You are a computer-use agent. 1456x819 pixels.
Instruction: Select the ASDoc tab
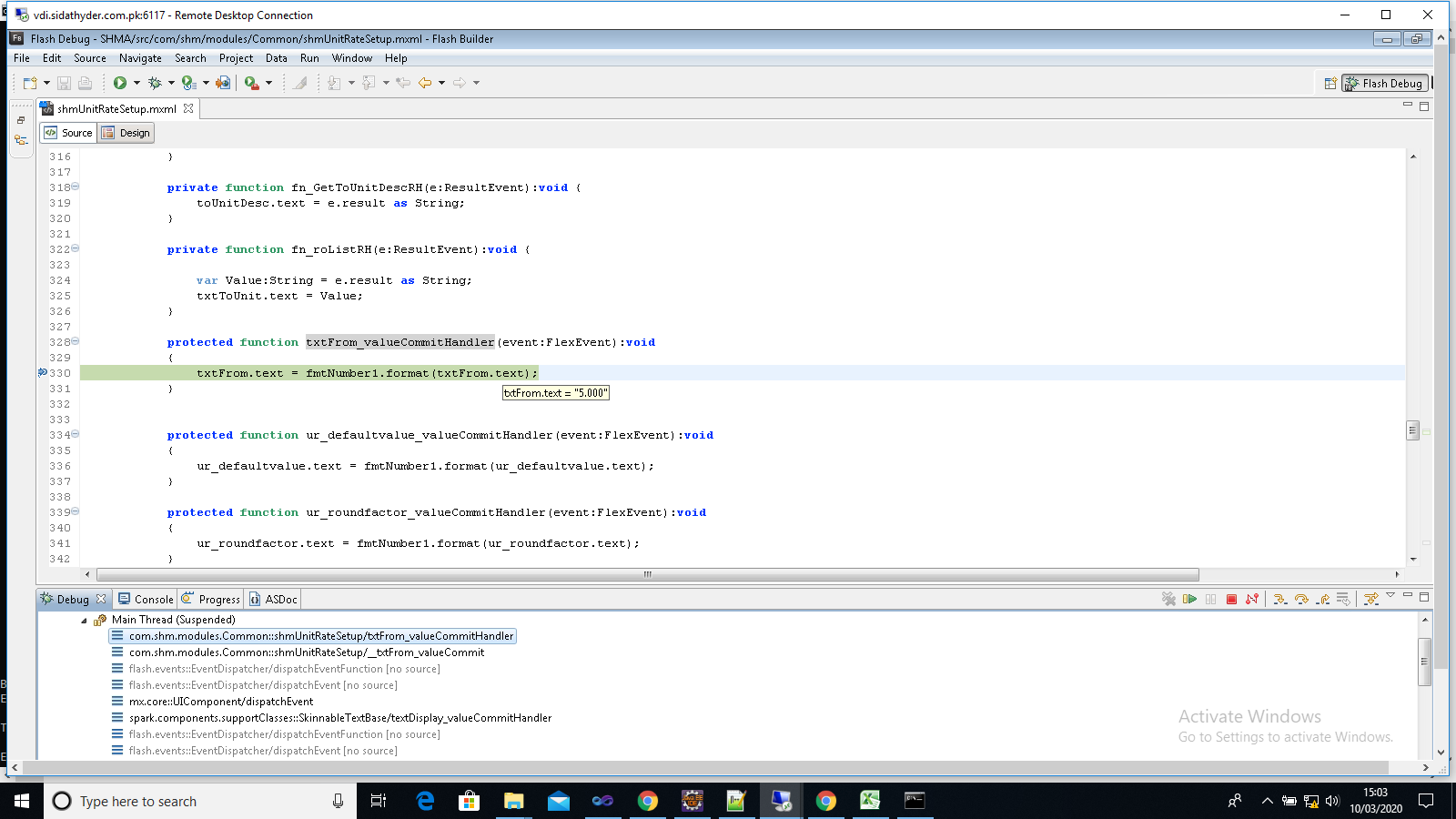click(x=273, y=599)
